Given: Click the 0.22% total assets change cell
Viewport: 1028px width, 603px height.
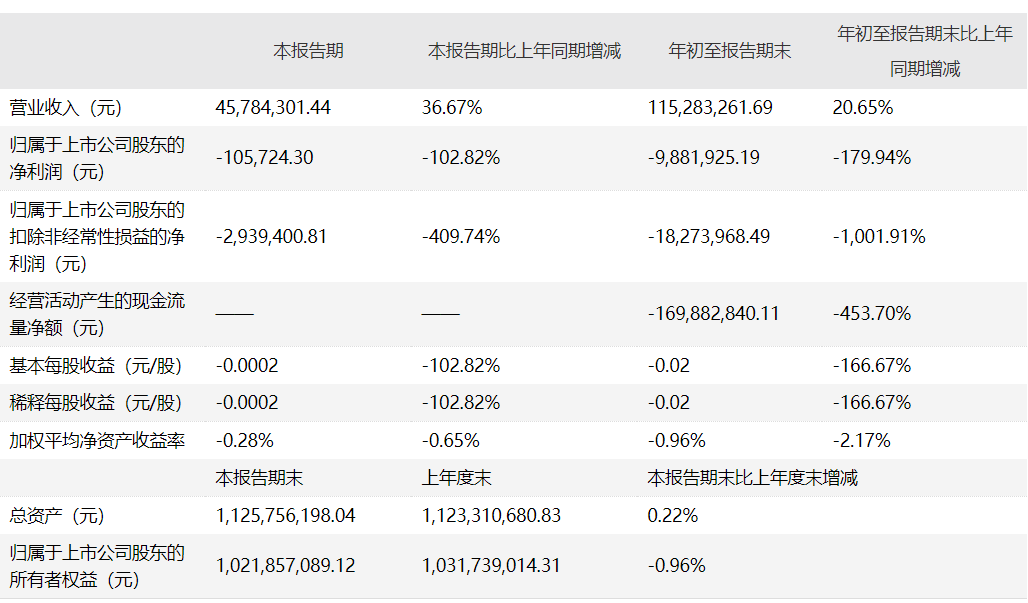Looking at the screenshot, I should coord(673,516).
